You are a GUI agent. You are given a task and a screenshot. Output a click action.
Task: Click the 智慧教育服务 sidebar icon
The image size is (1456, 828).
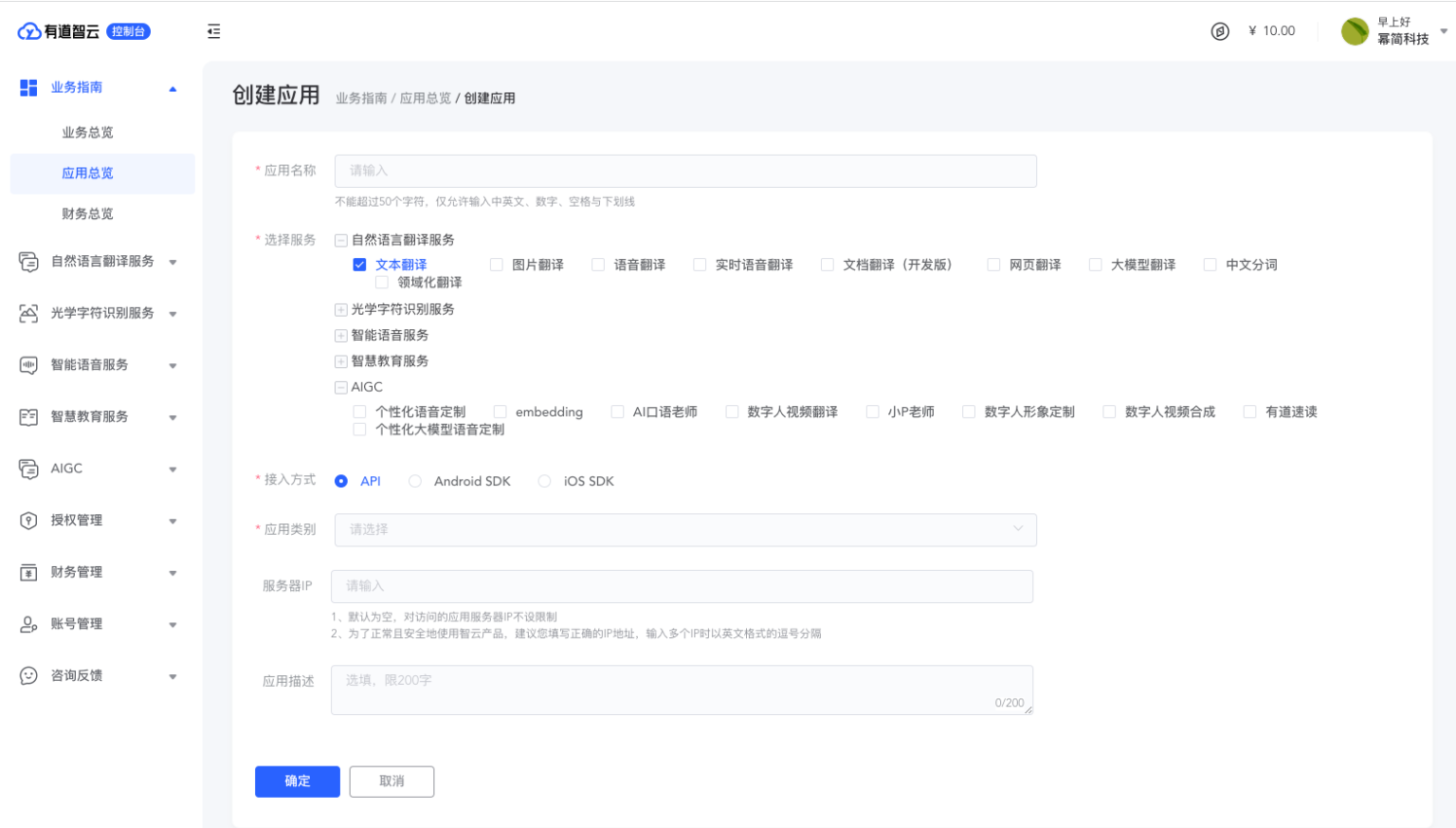(x=27, y=416)
